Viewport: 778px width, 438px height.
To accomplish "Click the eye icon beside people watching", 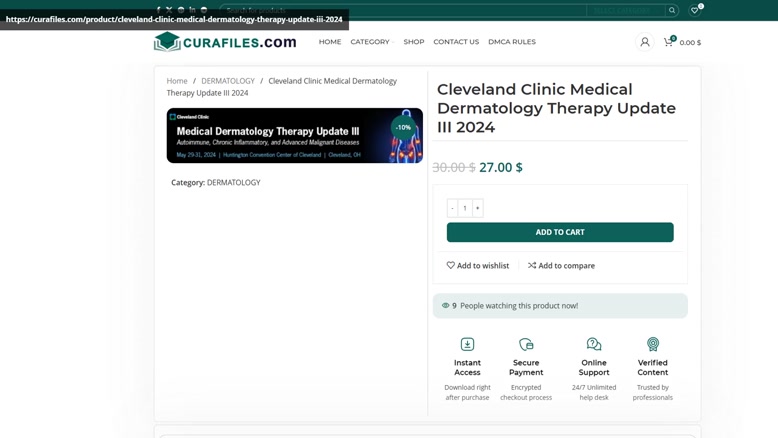I will point(446,306).
